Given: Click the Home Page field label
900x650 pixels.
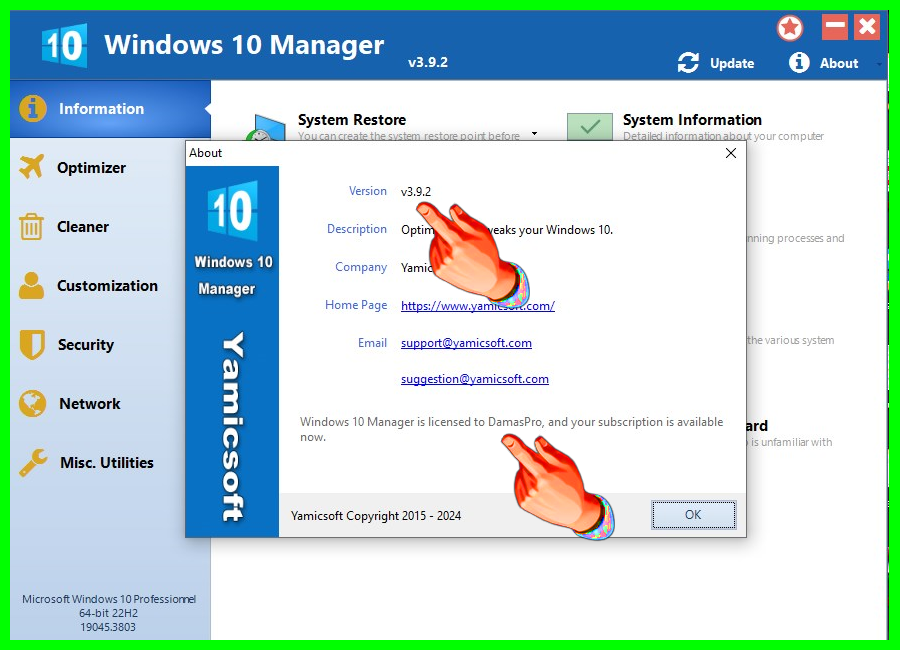Looking at the screenshot, I should pos(356,305).
